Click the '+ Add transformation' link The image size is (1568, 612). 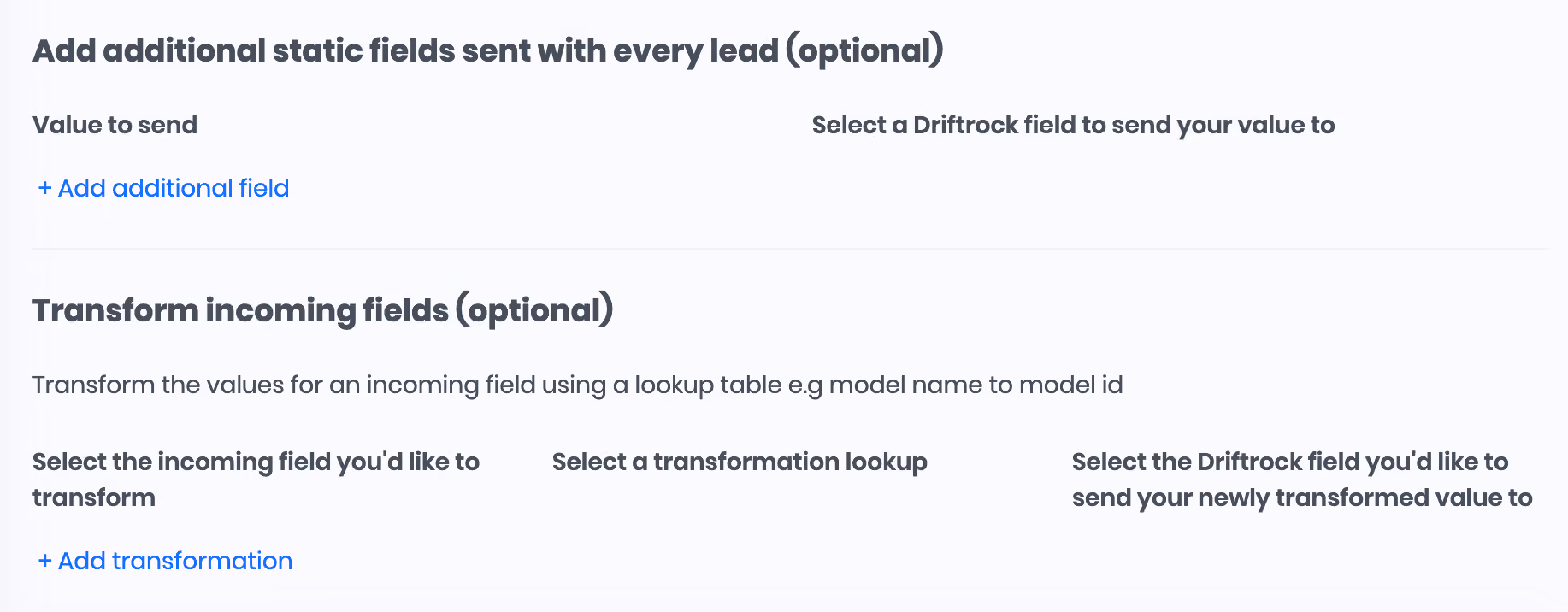[x=165, y=561]
